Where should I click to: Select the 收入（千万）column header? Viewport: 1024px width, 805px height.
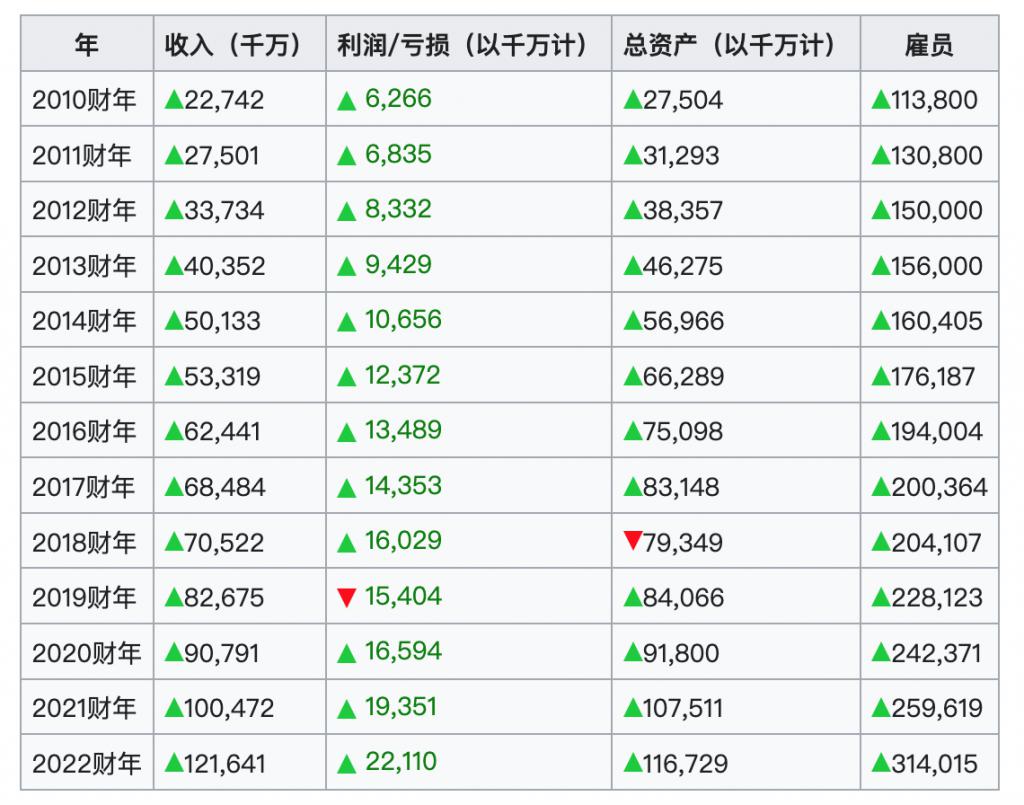[240, 44]
